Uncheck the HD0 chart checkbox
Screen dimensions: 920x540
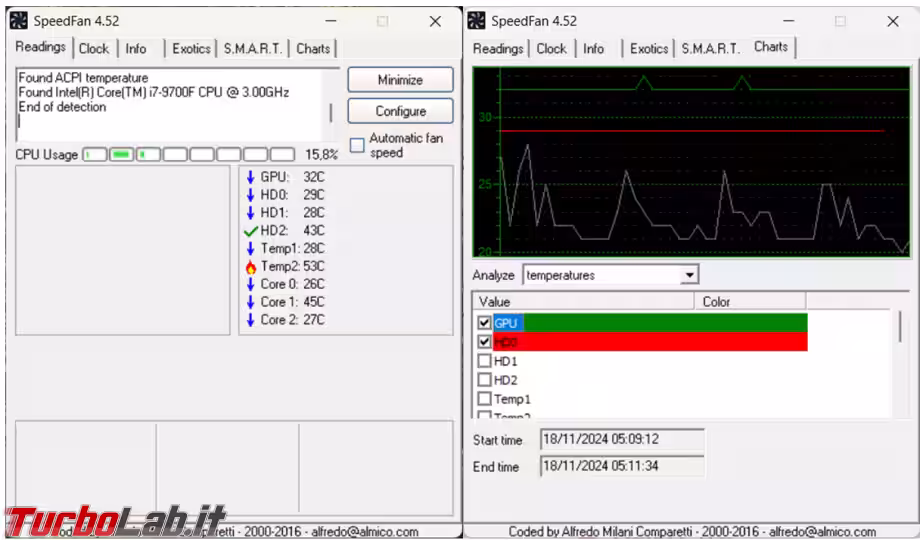coord(484,342)
